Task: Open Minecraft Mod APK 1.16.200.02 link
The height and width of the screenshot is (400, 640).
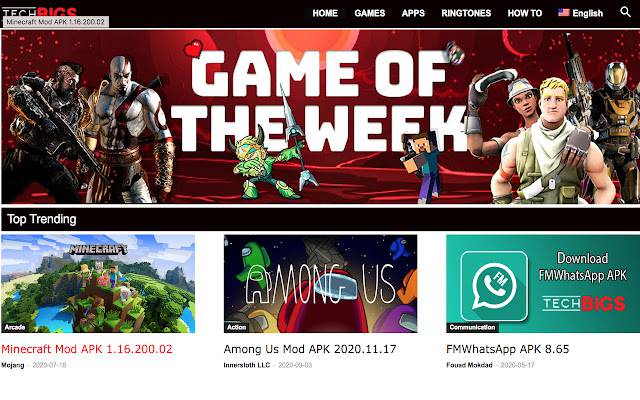Action: click(x=87, y=349)
